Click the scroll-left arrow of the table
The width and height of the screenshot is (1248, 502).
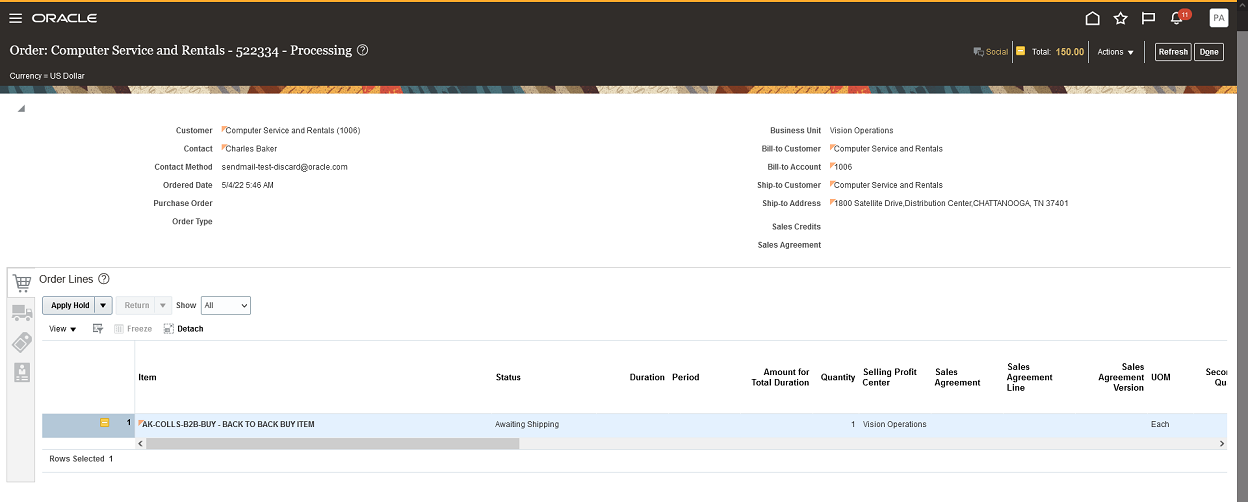(140, 443)
